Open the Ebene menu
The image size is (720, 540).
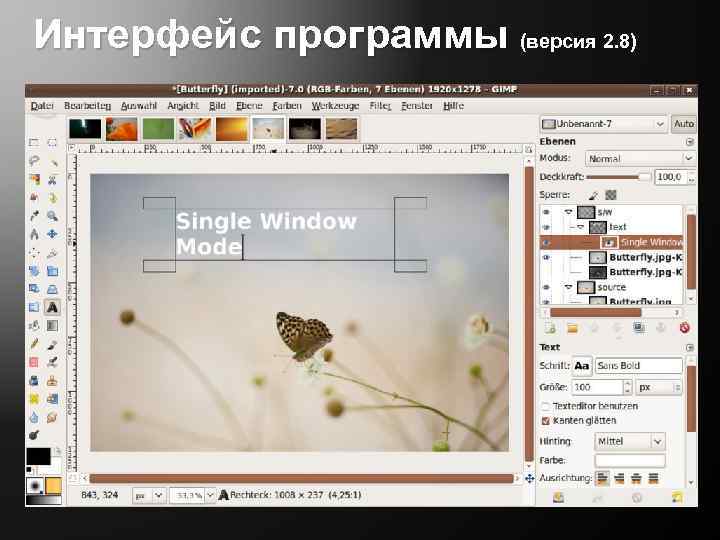pos(249,106)
